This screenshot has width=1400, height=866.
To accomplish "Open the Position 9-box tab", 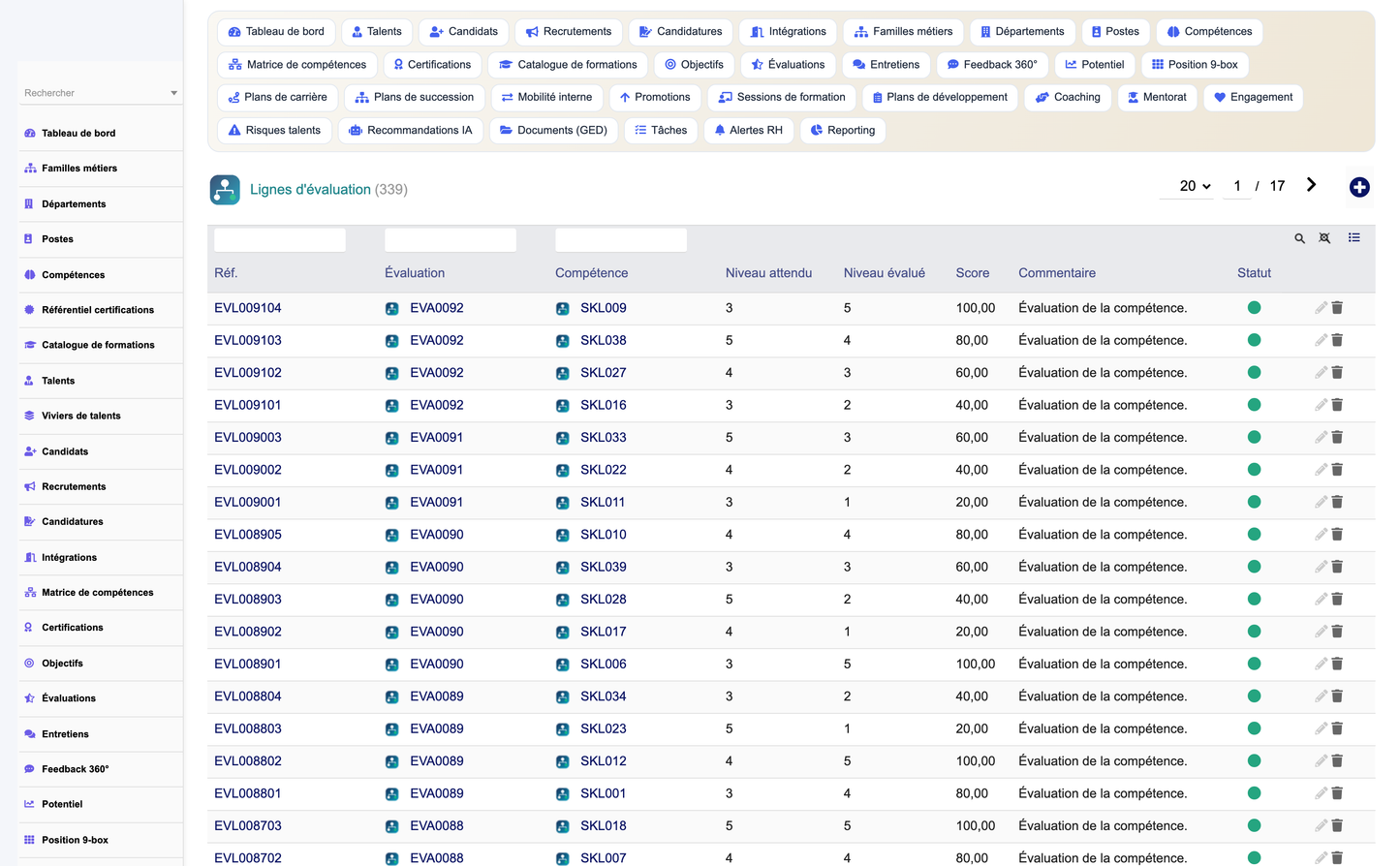I will [1195, 65].
